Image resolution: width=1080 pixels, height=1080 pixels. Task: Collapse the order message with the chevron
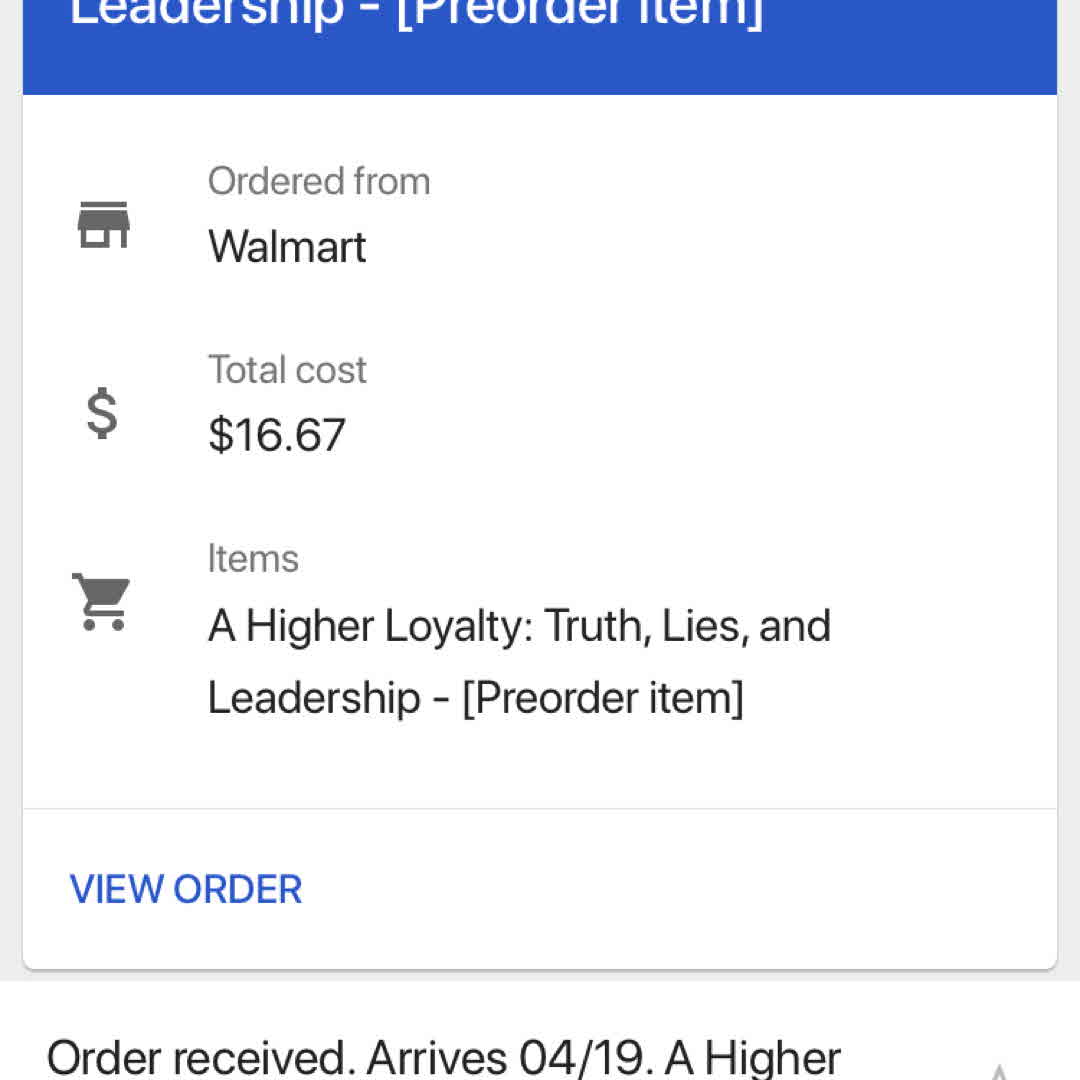tap(998, 1070)
